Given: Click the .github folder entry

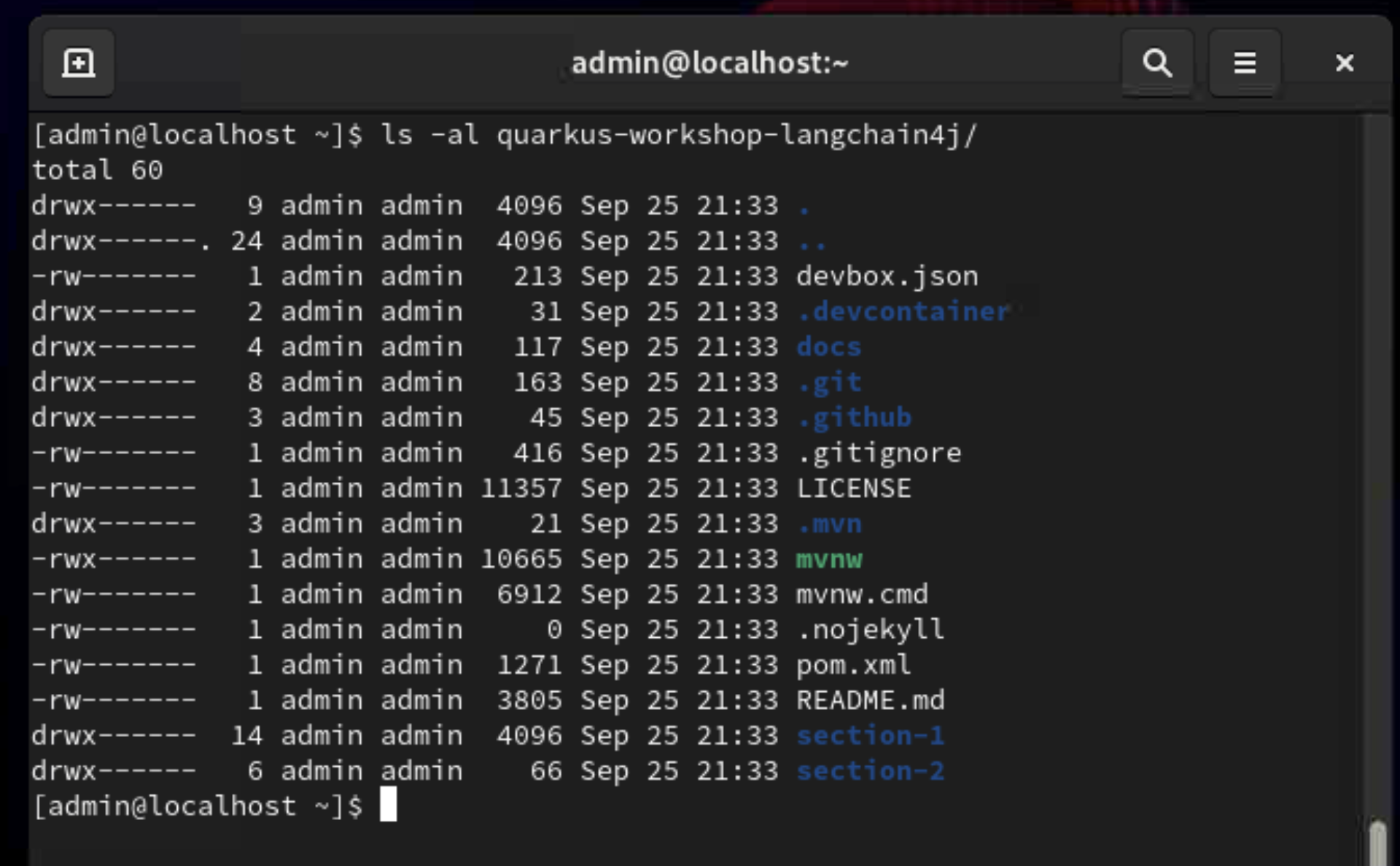Looking at the screenshot, I should click(853, 417).
